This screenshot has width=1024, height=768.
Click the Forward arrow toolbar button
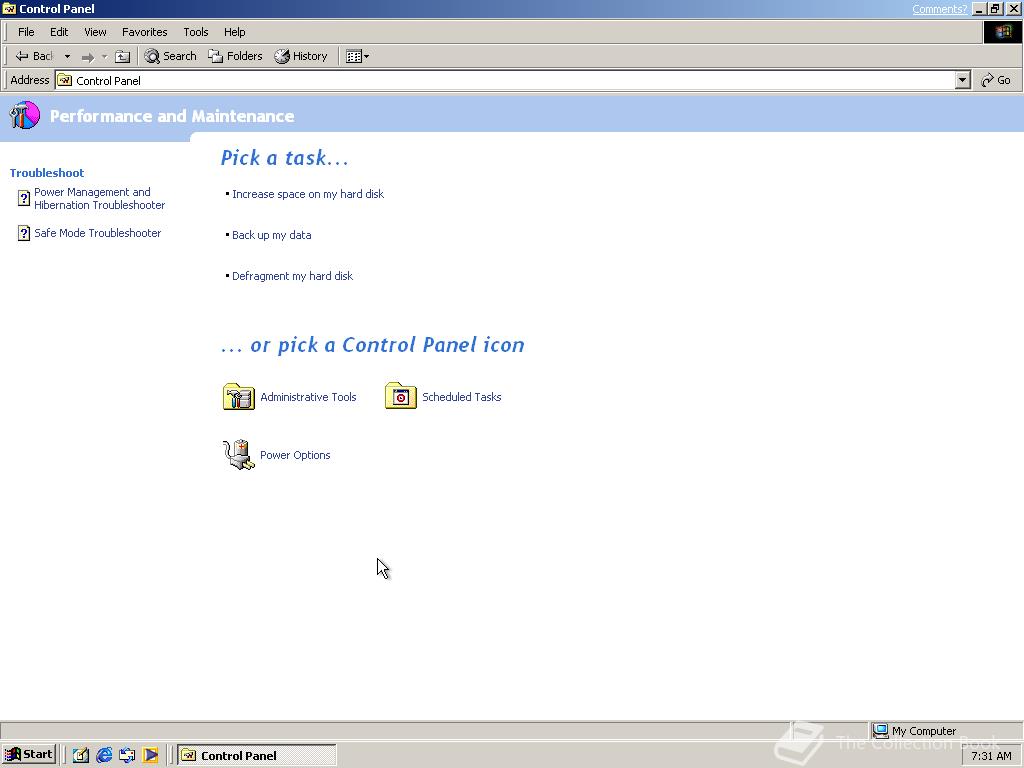pos(88,57)
